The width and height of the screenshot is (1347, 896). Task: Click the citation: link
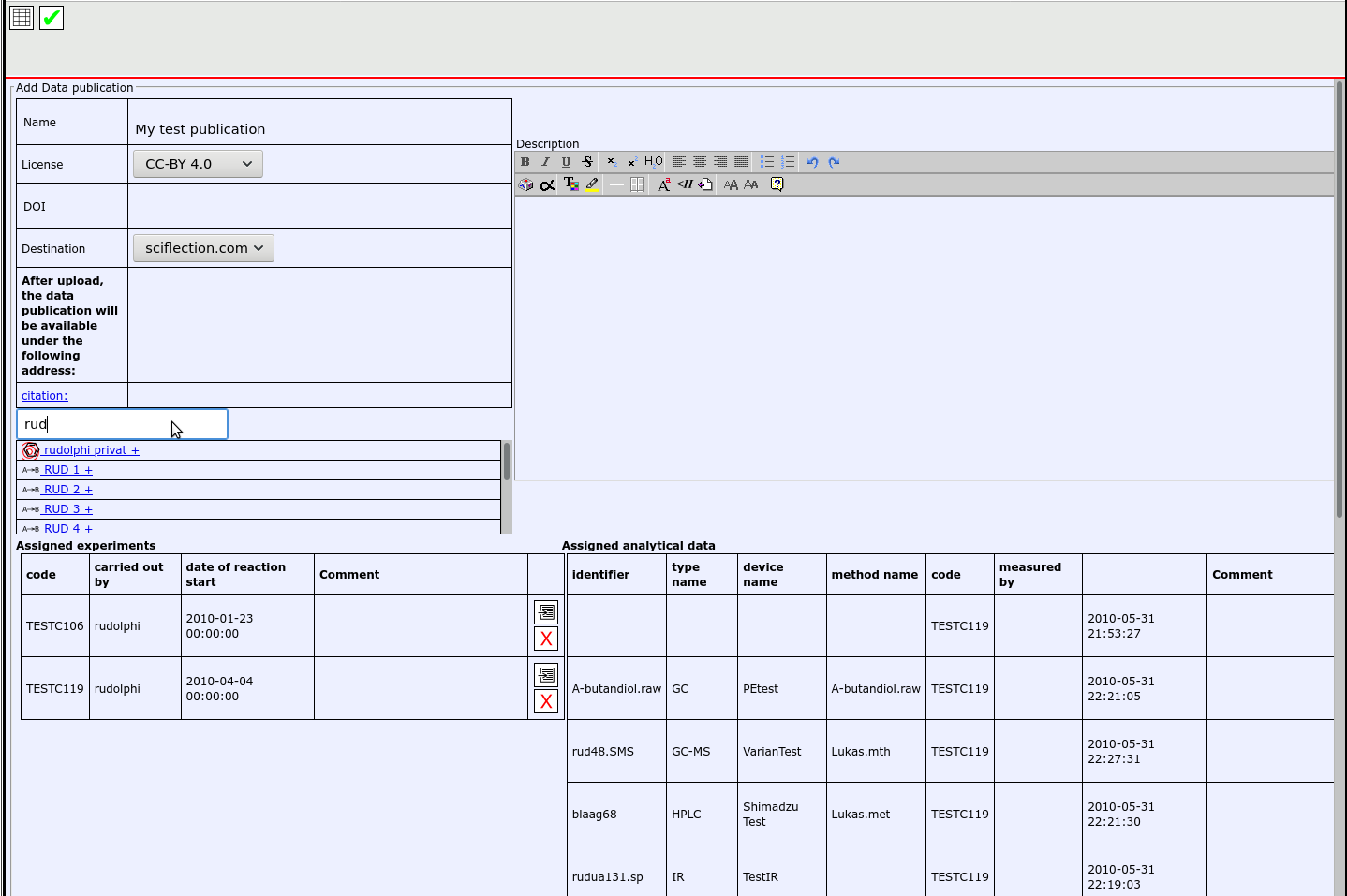[45, 396]
